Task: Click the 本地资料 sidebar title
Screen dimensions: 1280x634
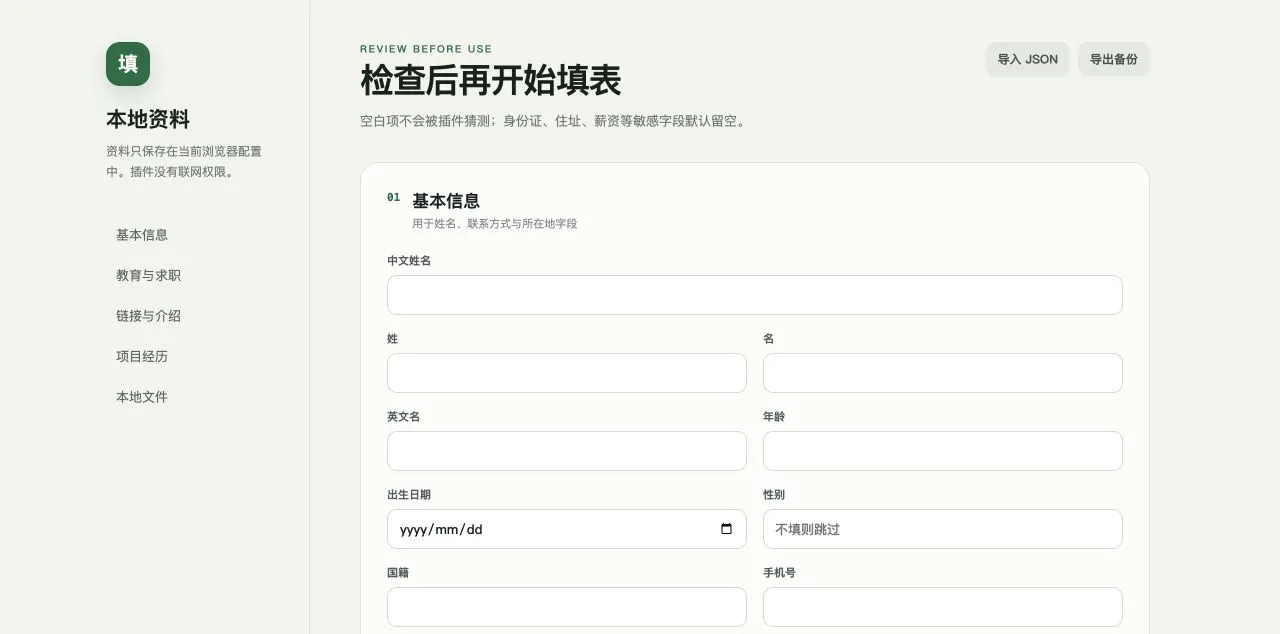Action: coord(148,119)
